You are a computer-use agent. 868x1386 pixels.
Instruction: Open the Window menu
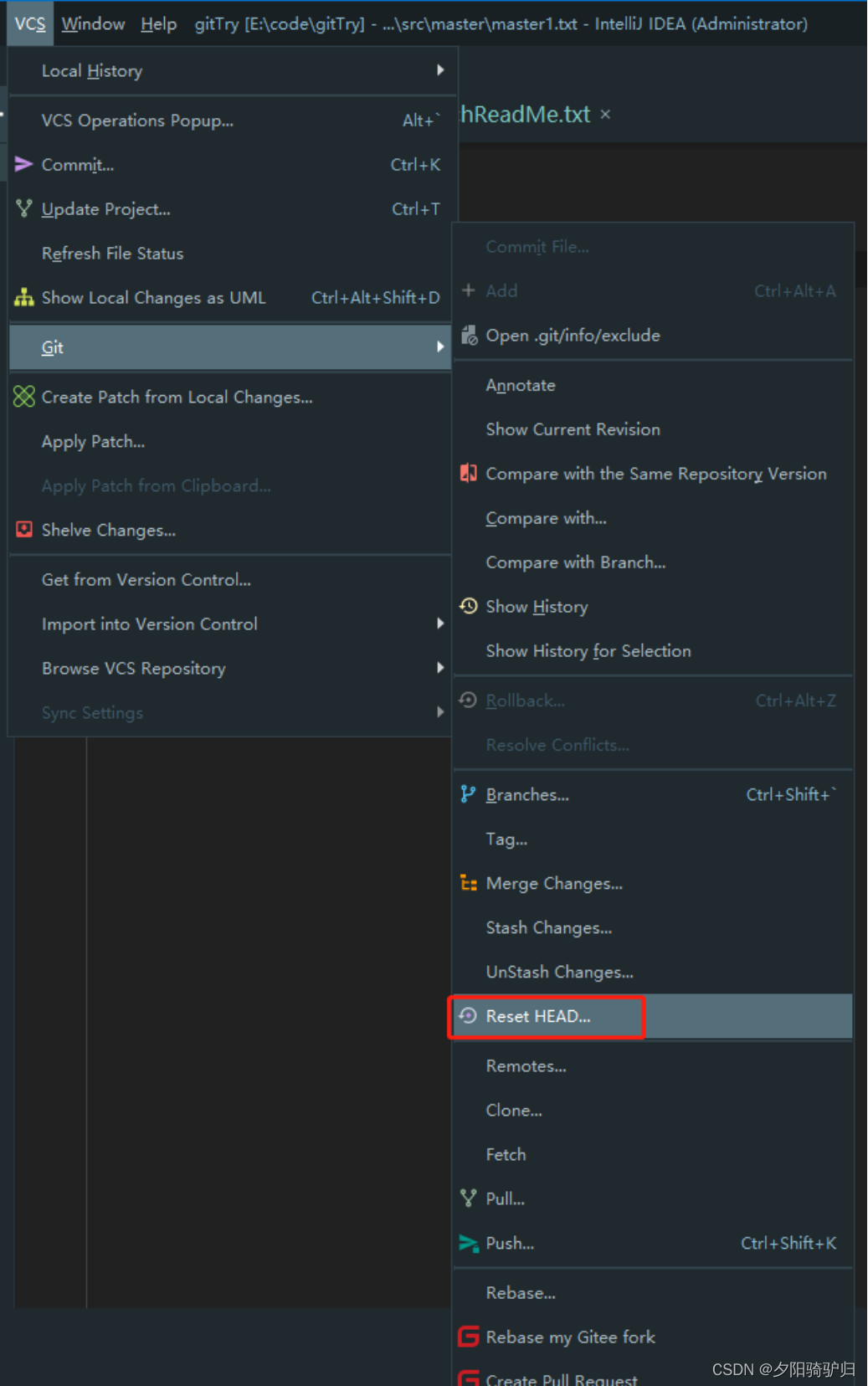click(x=93, y=23)
